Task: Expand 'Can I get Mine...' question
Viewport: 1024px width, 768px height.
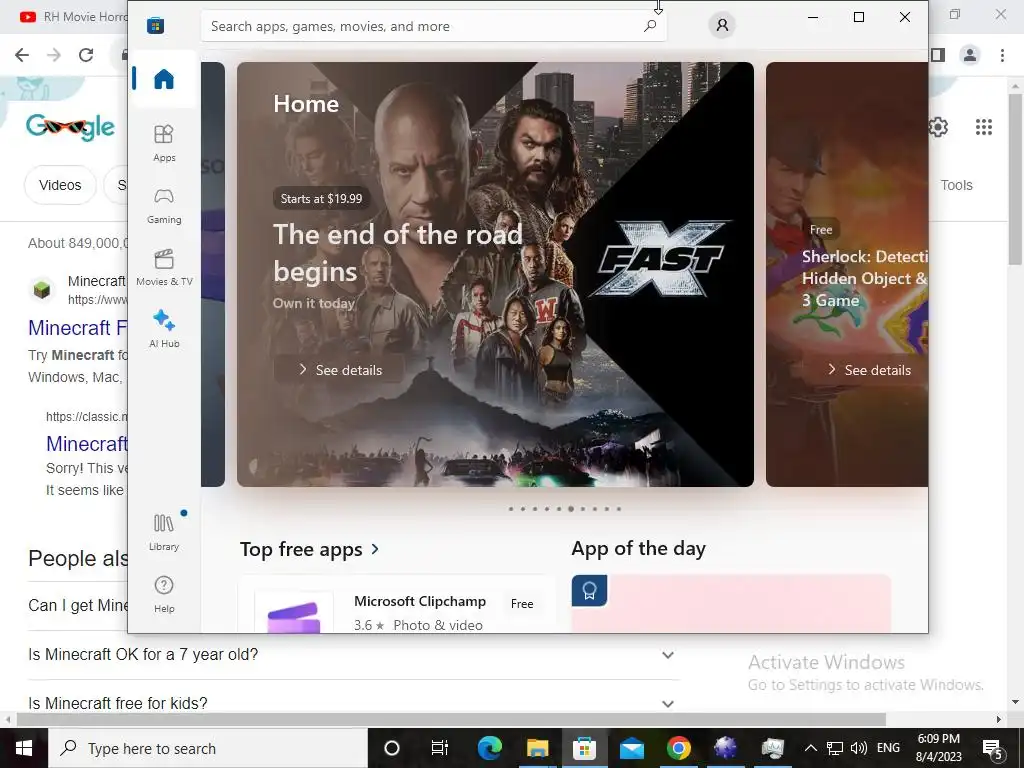Action: 78,605
